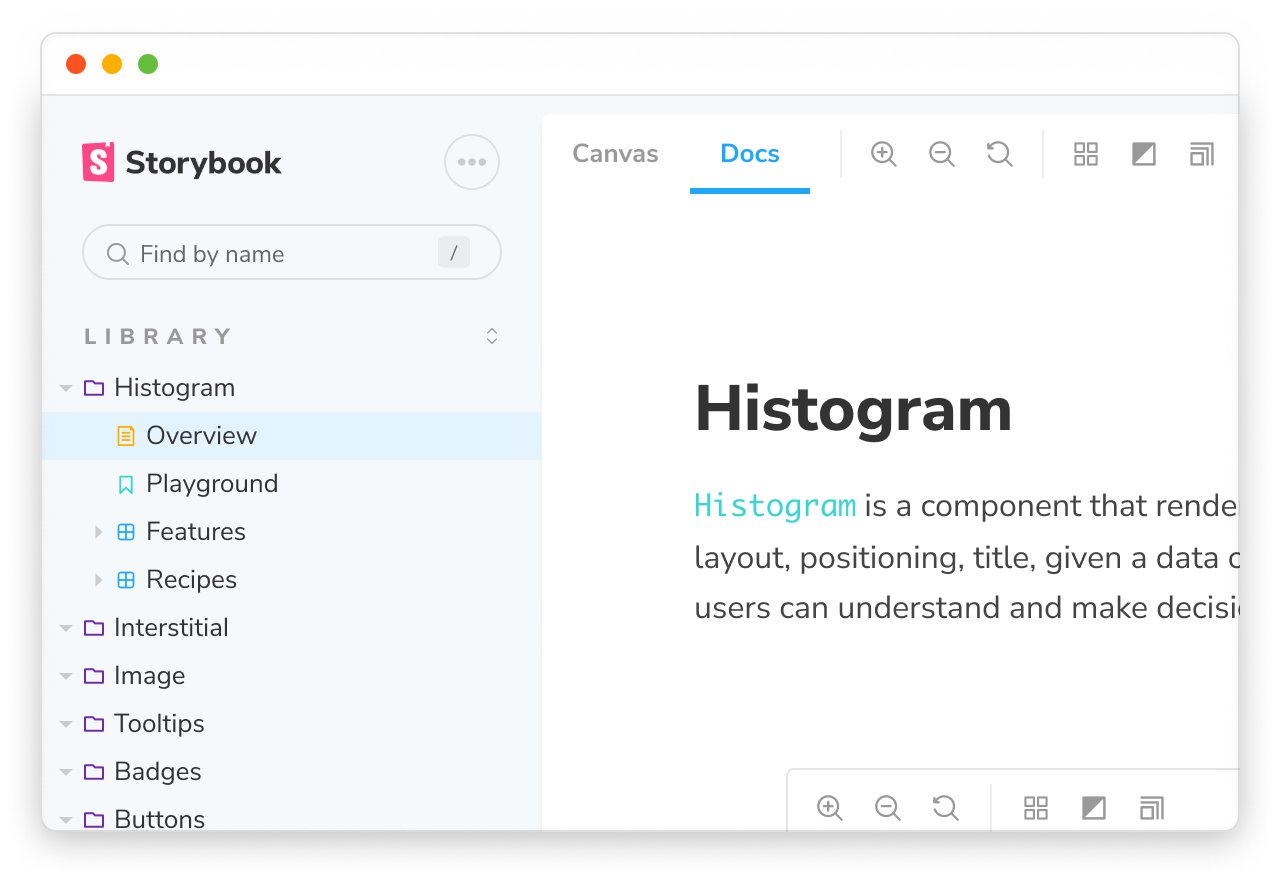Viewport: 1280px width, 880px height.
Task: Collapse the Histogram folder arrow
Action: [x=66, y=388]
